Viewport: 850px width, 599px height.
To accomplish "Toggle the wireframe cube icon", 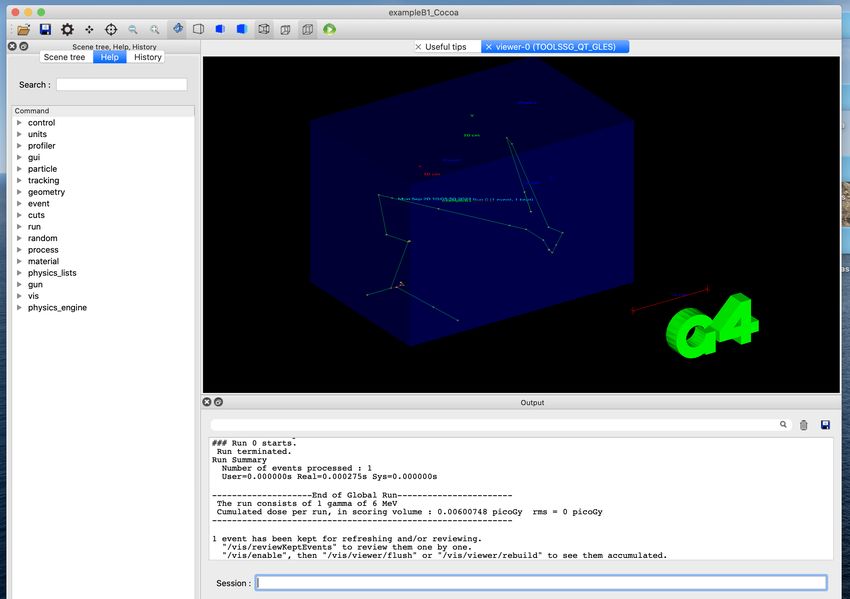I will [264, 29].
